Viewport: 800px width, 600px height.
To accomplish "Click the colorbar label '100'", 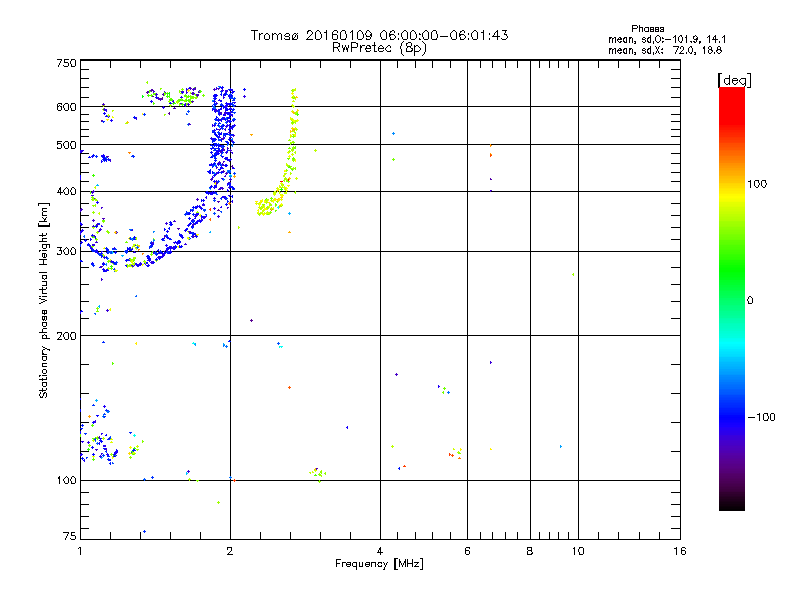I will pos(757,184).
